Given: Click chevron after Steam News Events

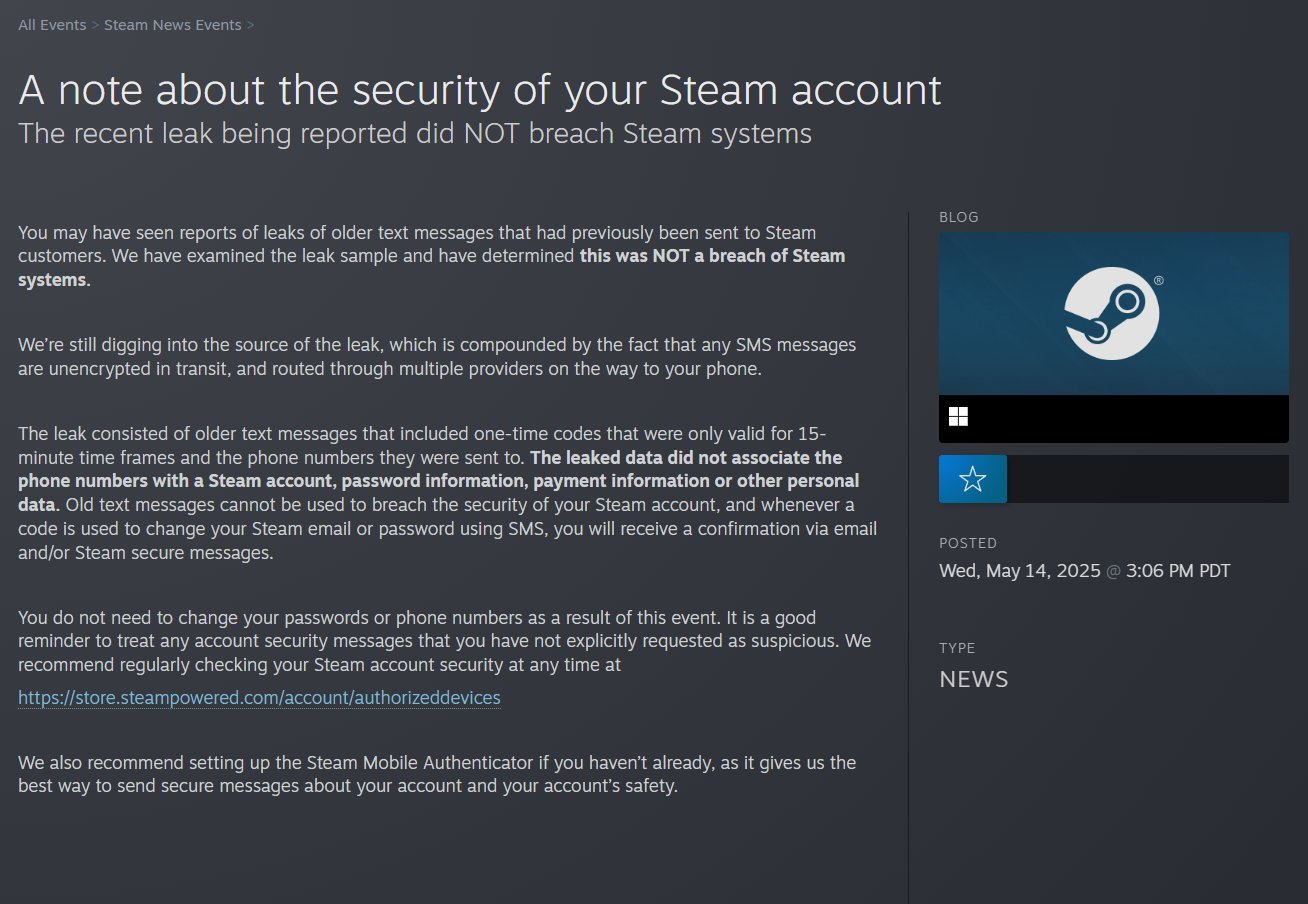Looking at the screenshot, I should 250,25.
